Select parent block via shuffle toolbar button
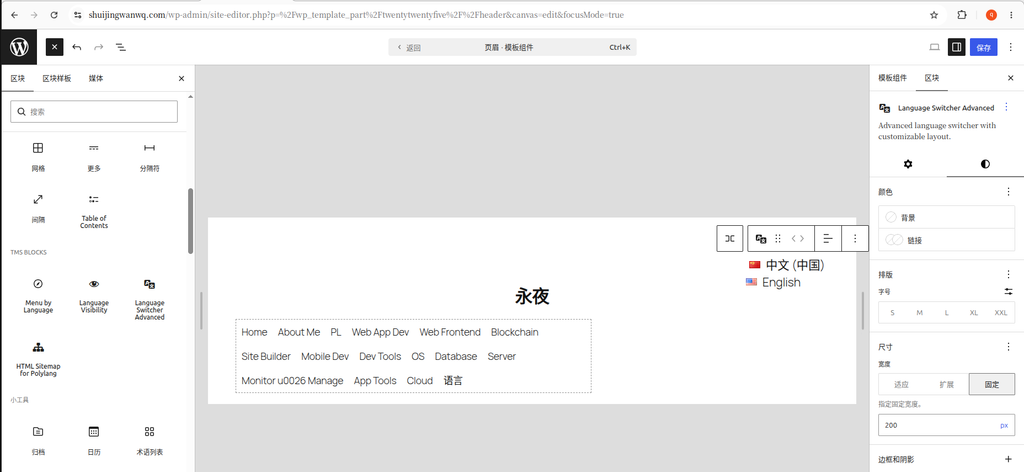1024x472 pixels. tap(730, 238)
